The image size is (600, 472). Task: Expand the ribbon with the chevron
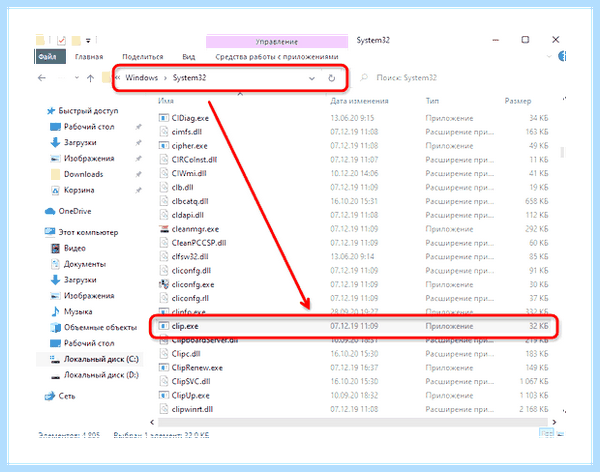549,57
